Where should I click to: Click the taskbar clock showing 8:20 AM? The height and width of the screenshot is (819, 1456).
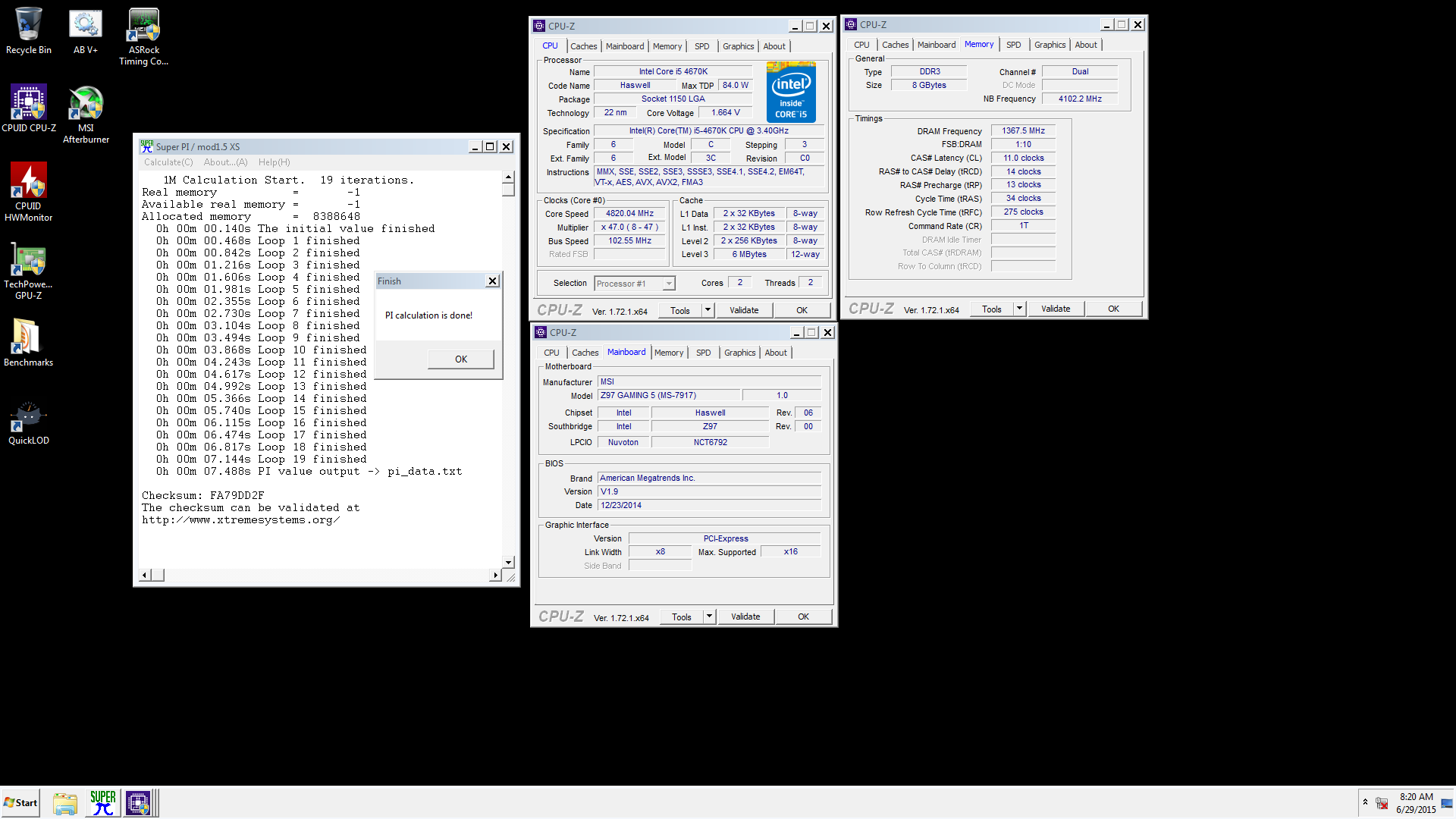tap(1416, 802)
